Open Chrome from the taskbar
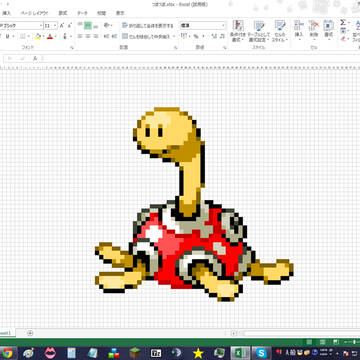Viewport: 360px width, 360px height. (x=7, y=353)
